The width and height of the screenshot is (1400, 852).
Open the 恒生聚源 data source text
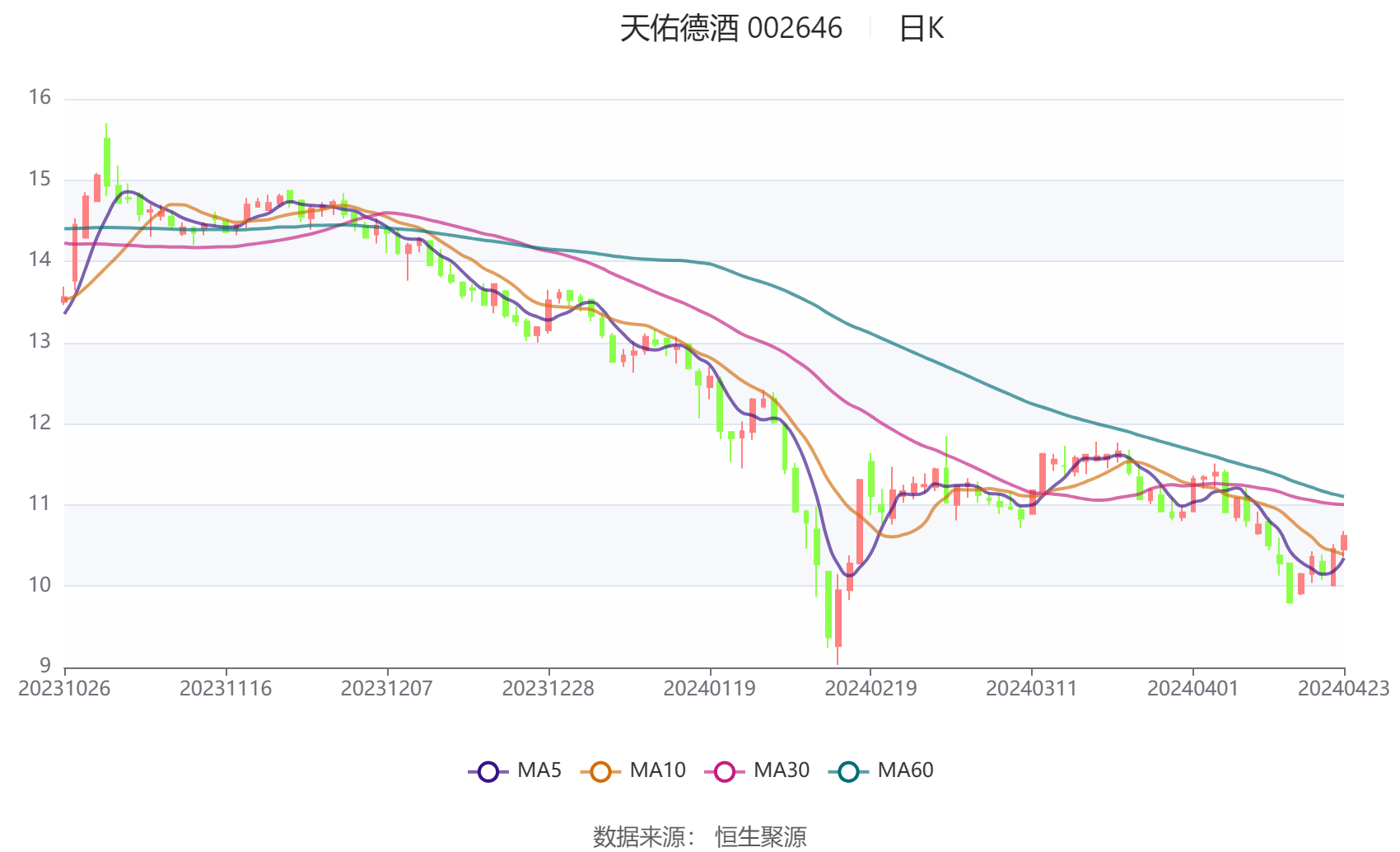pyautogui.click(x=760, y=836)
